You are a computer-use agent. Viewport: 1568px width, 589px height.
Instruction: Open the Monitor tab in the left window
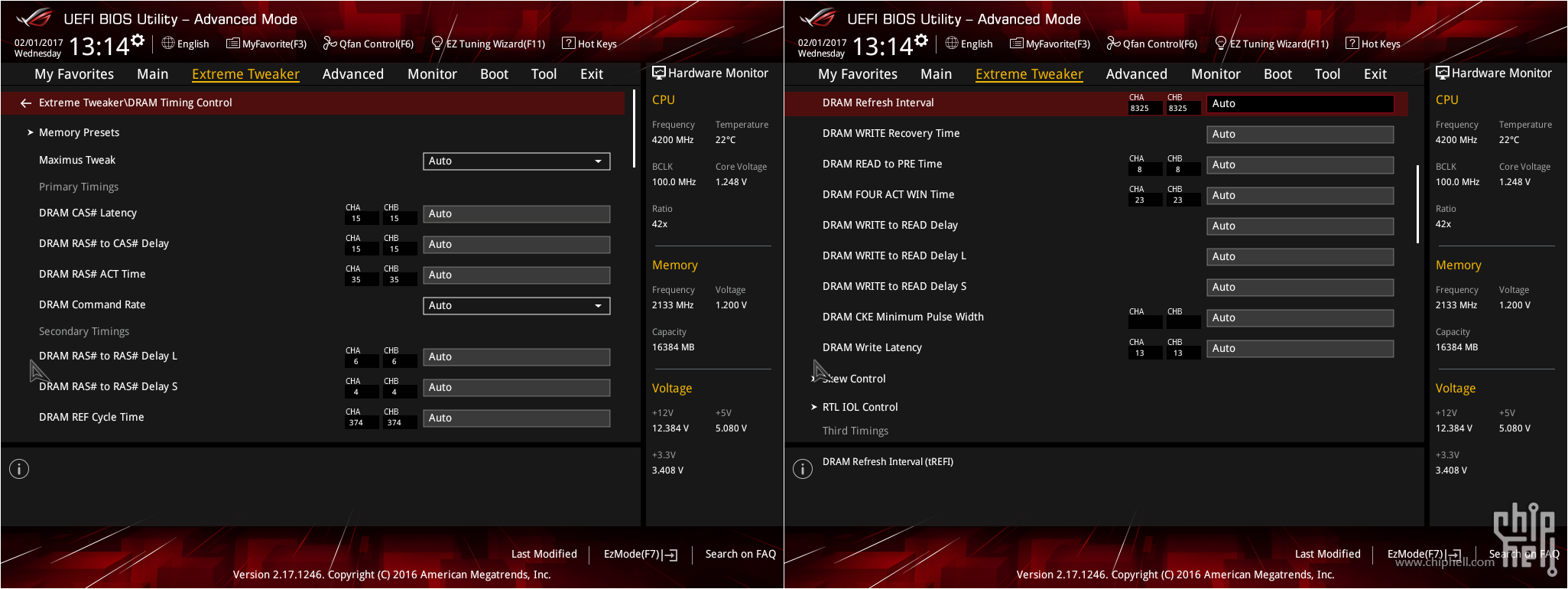tap(432, 74)
